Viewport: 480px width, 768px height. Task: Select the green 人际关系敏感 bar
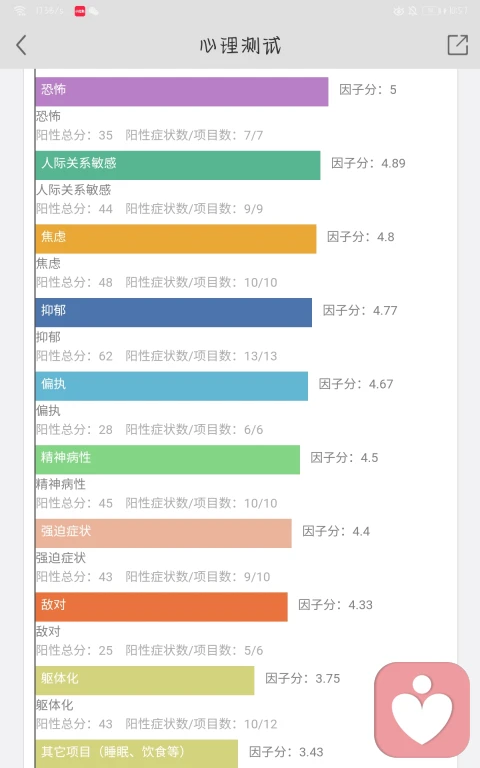coord(178,165)
